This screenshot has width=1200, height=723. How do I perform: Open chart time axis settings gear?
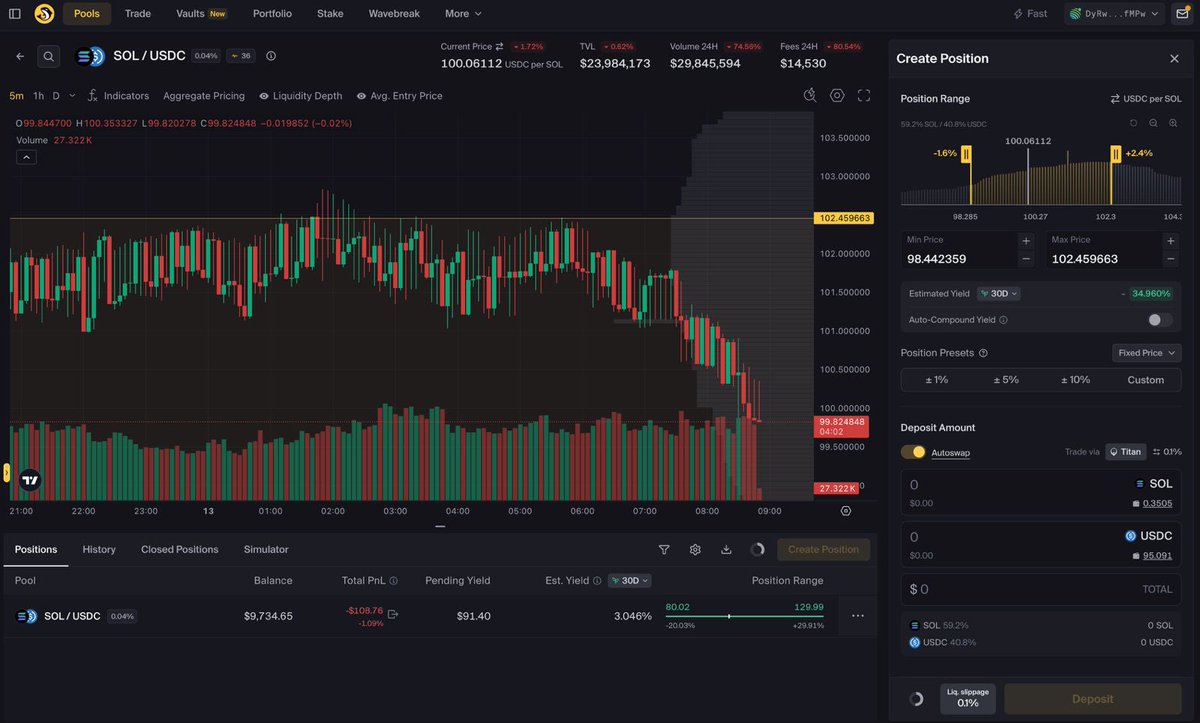pyautogui.click(x=846, y=511)
